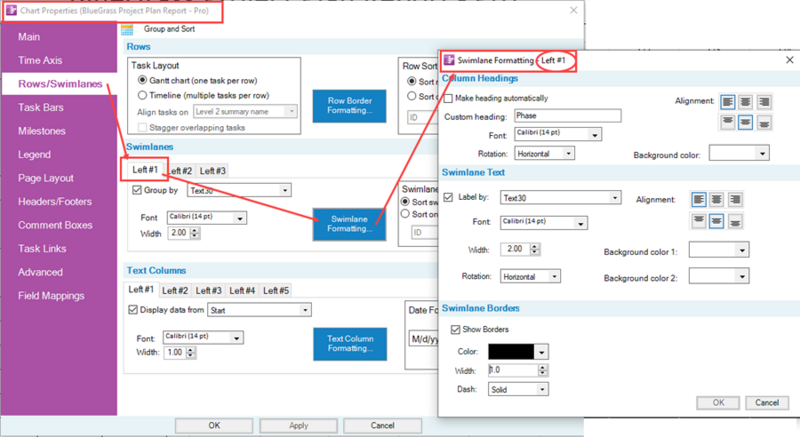
Task: Choose the second Row Sort radio option
Action: click(x=412, y=96)
